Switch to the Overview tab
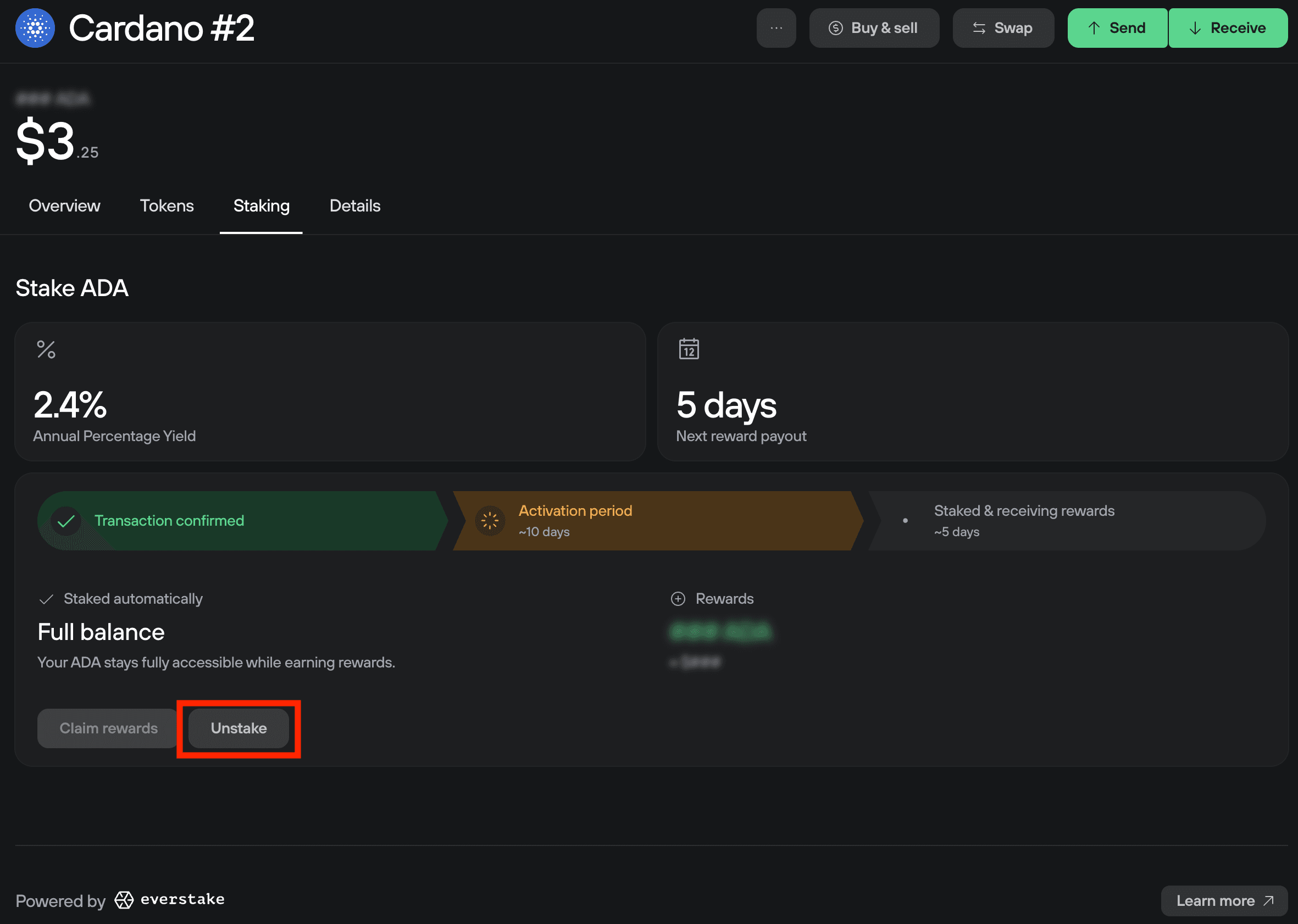 tap(64, 206)
